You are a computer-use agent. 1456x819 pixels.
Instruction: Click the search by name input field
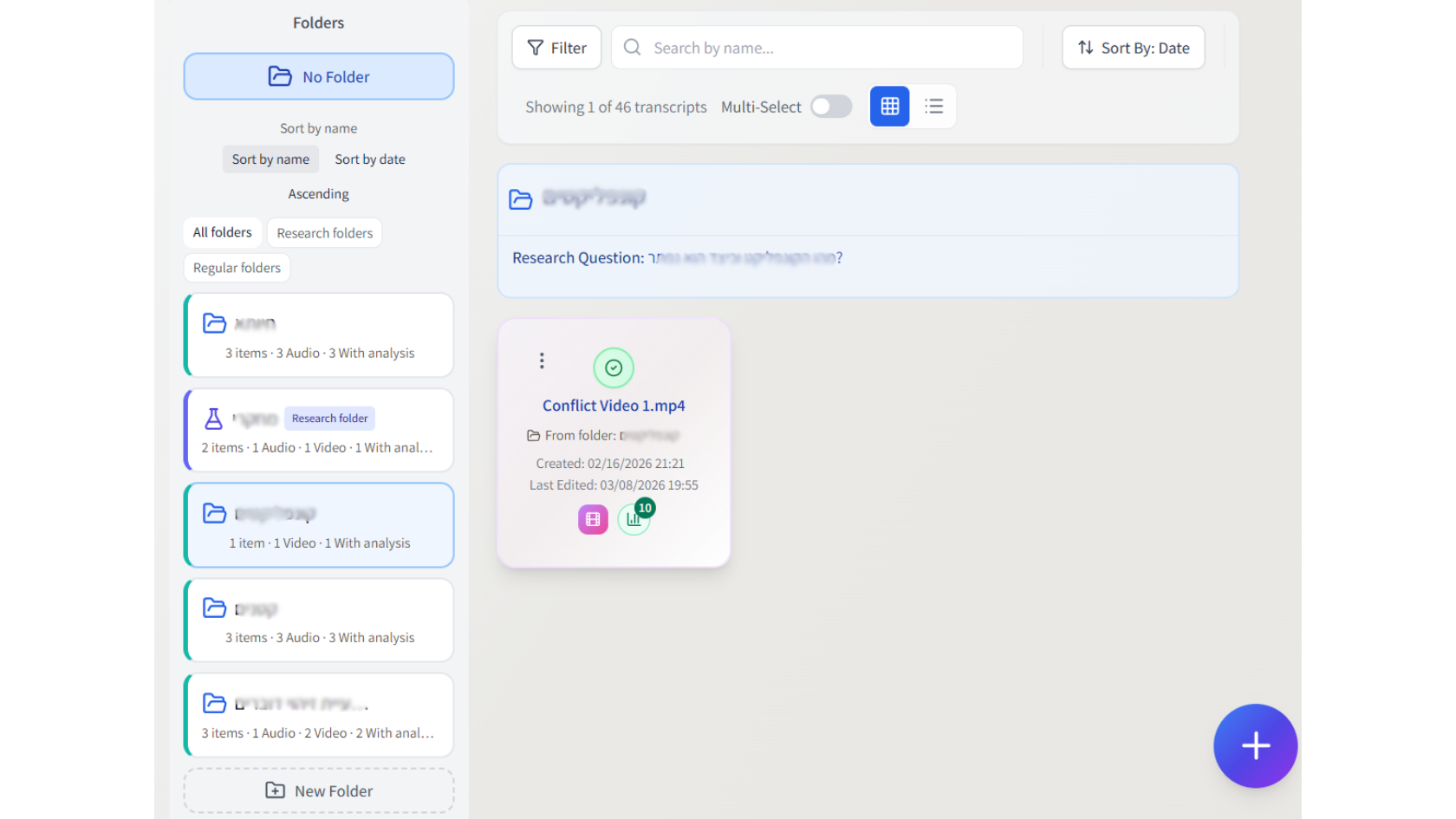tap(816, 48)
